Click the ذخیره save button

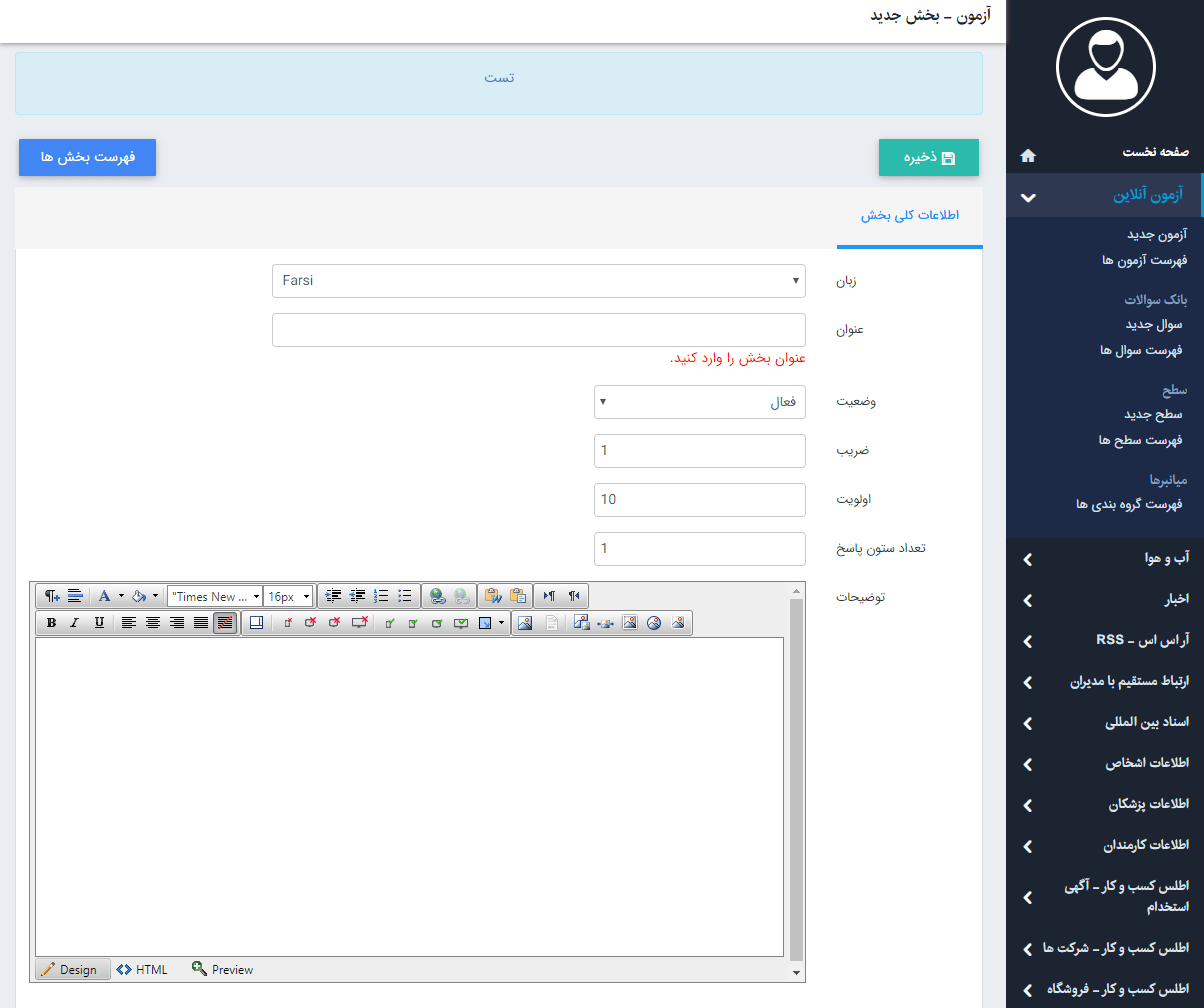coord(928,158)
